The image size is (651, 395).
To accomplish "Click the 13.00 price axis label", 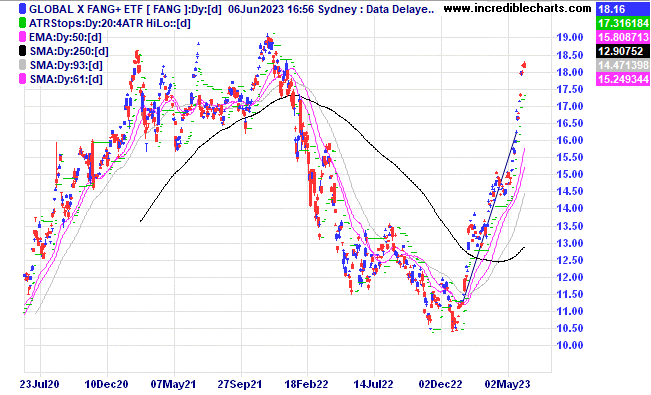I will (570, 243).
